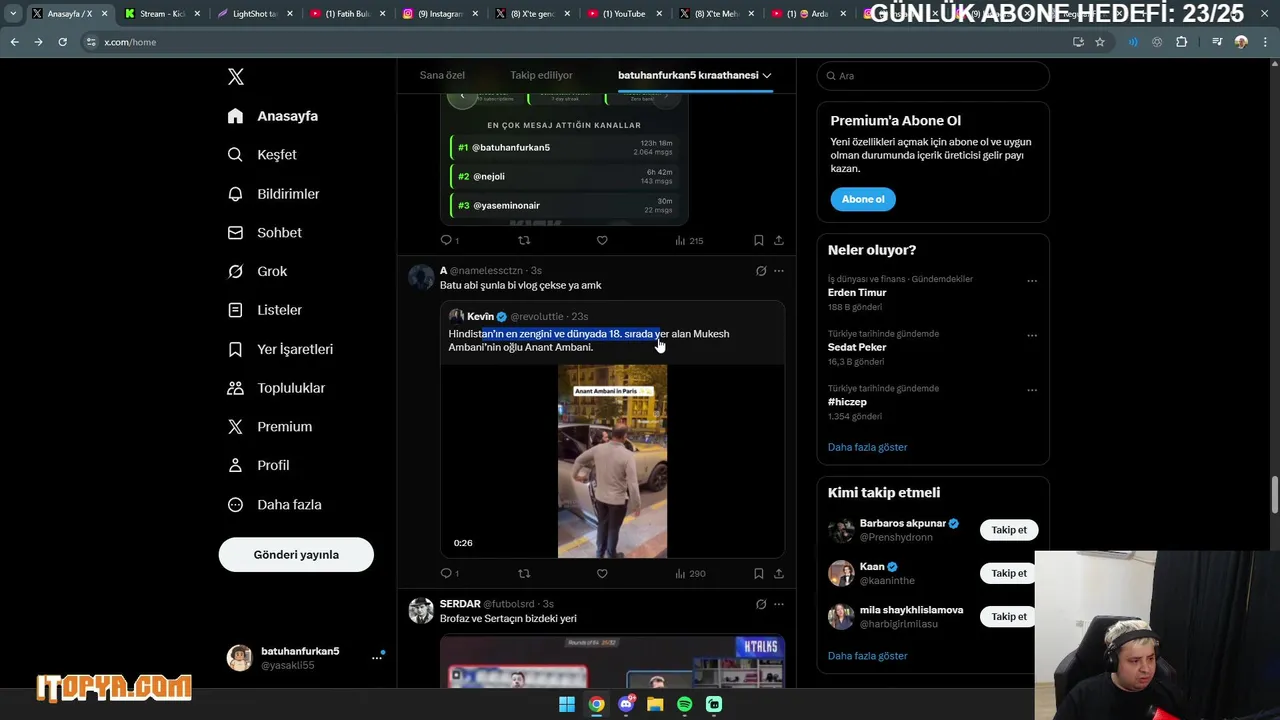Repost the namelessctzn post
The image size is (1280, 720).
tap(524, 574)
